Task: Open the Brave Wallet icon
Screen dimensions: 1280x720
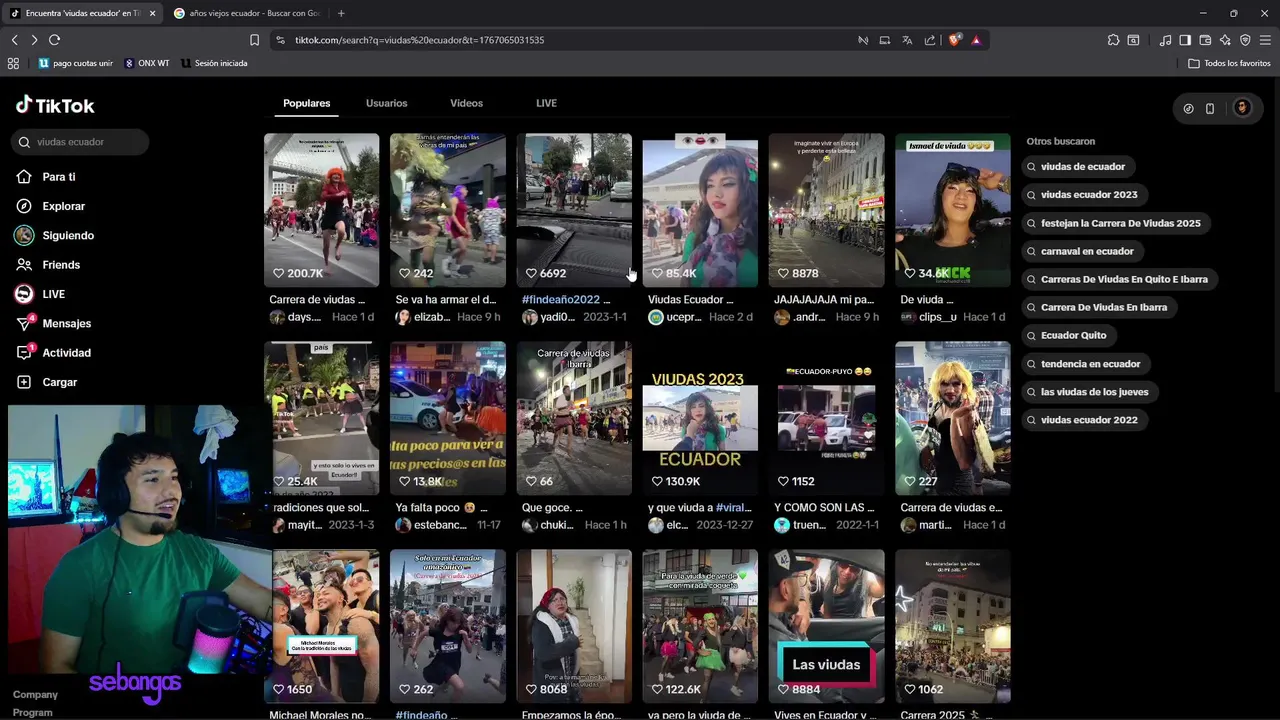Action: click(x=1205, y=40)
